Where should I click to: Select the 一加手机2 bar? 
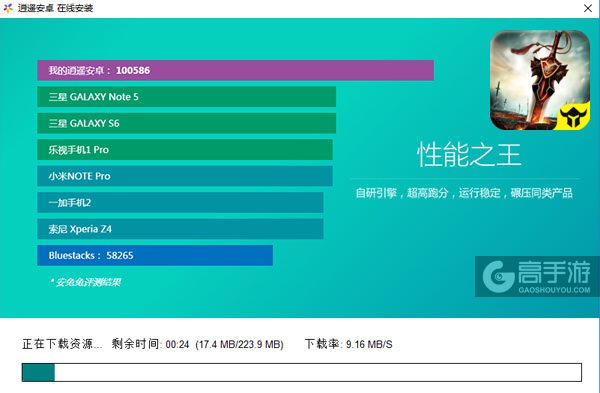tap(180, 202)
